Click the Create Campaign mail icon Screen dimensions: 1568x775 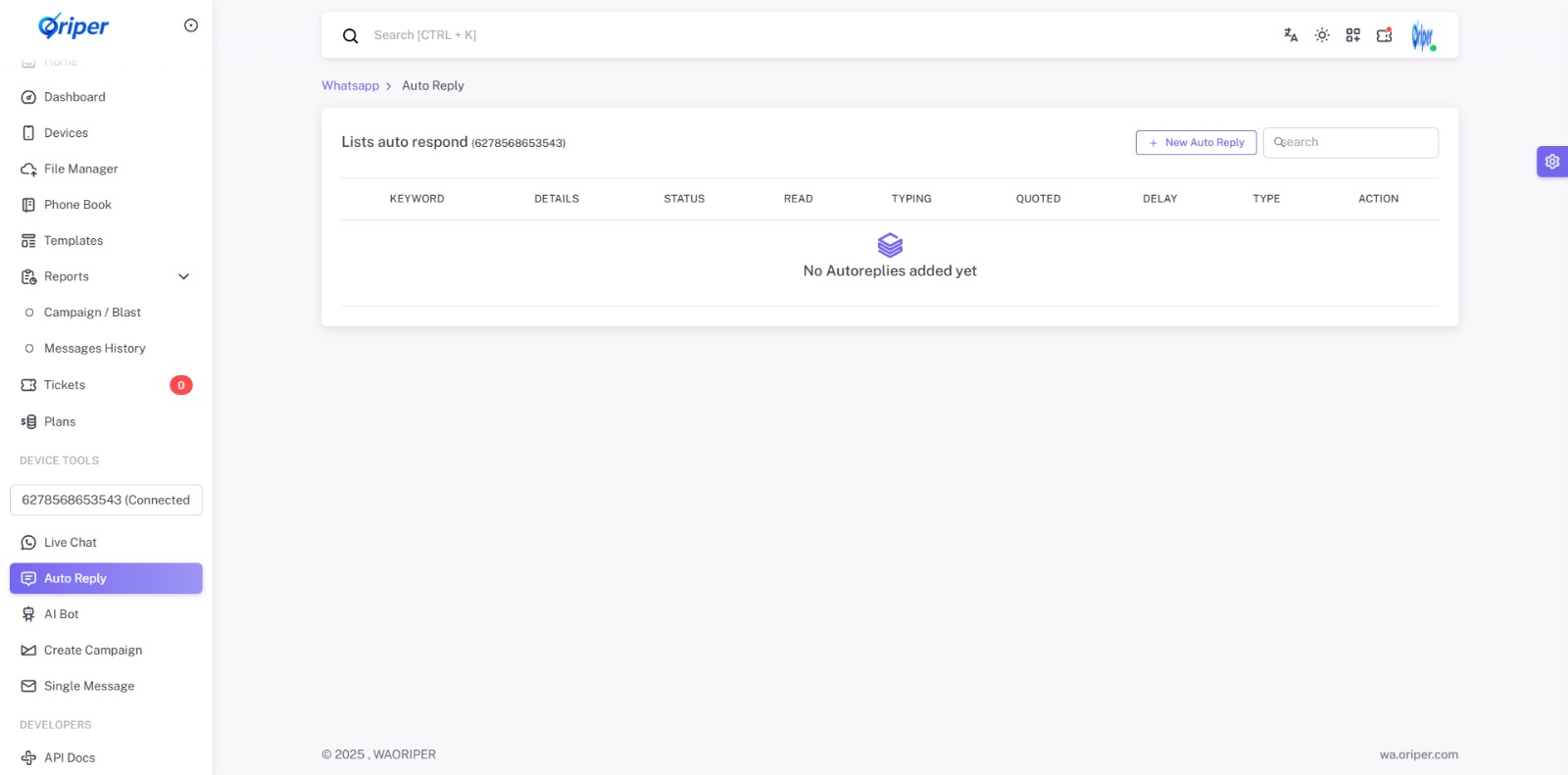[x=28, y=651]
